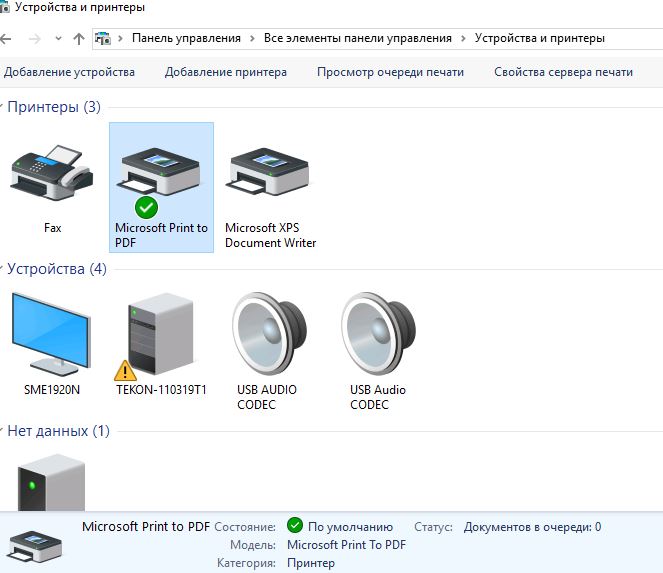The height and width of the screenshot is (573, 663).
Task: Select the TEKON-110319T1 computer device
Action: click(160, 340)
